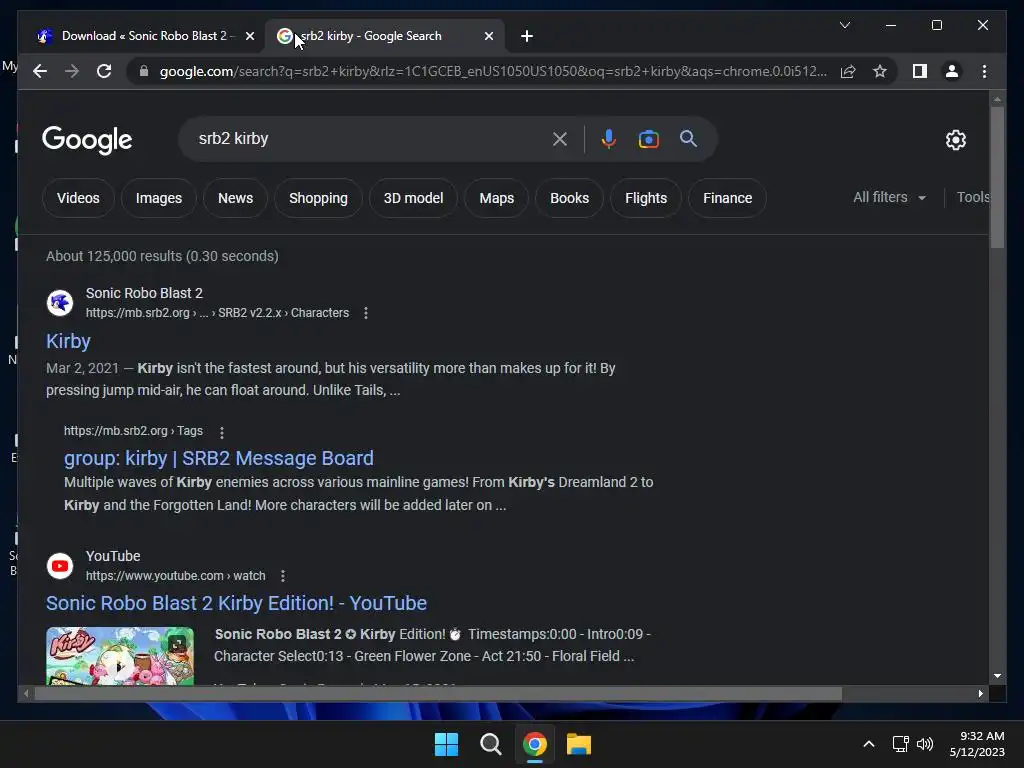The image size is (1024, 768).
Task: Click the forward navigation arrow
Action: 72,71
